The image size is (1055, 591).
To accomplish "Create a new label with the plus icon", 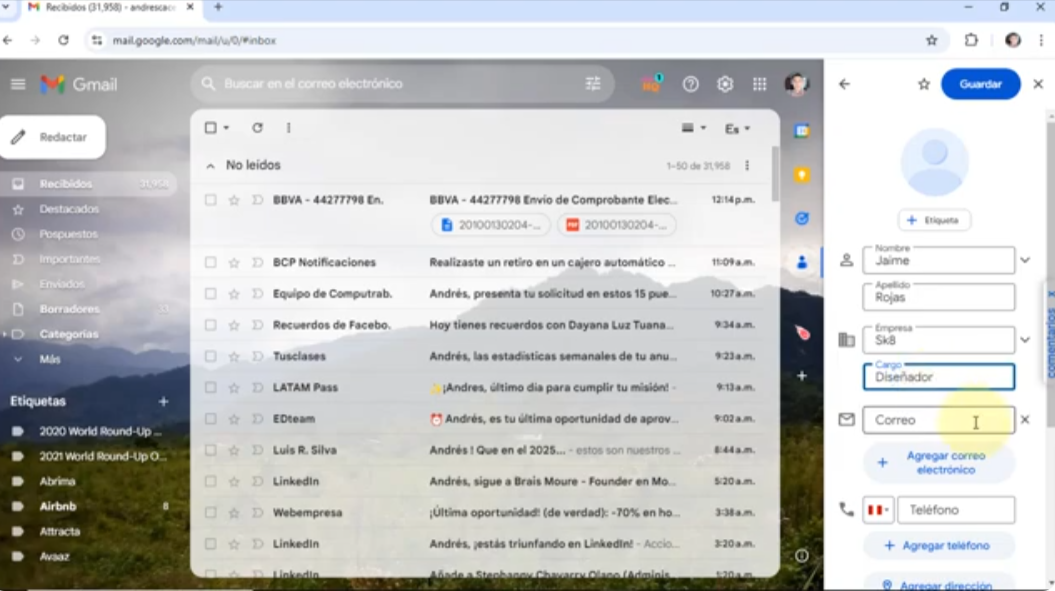I will click(x=163, y=401).
